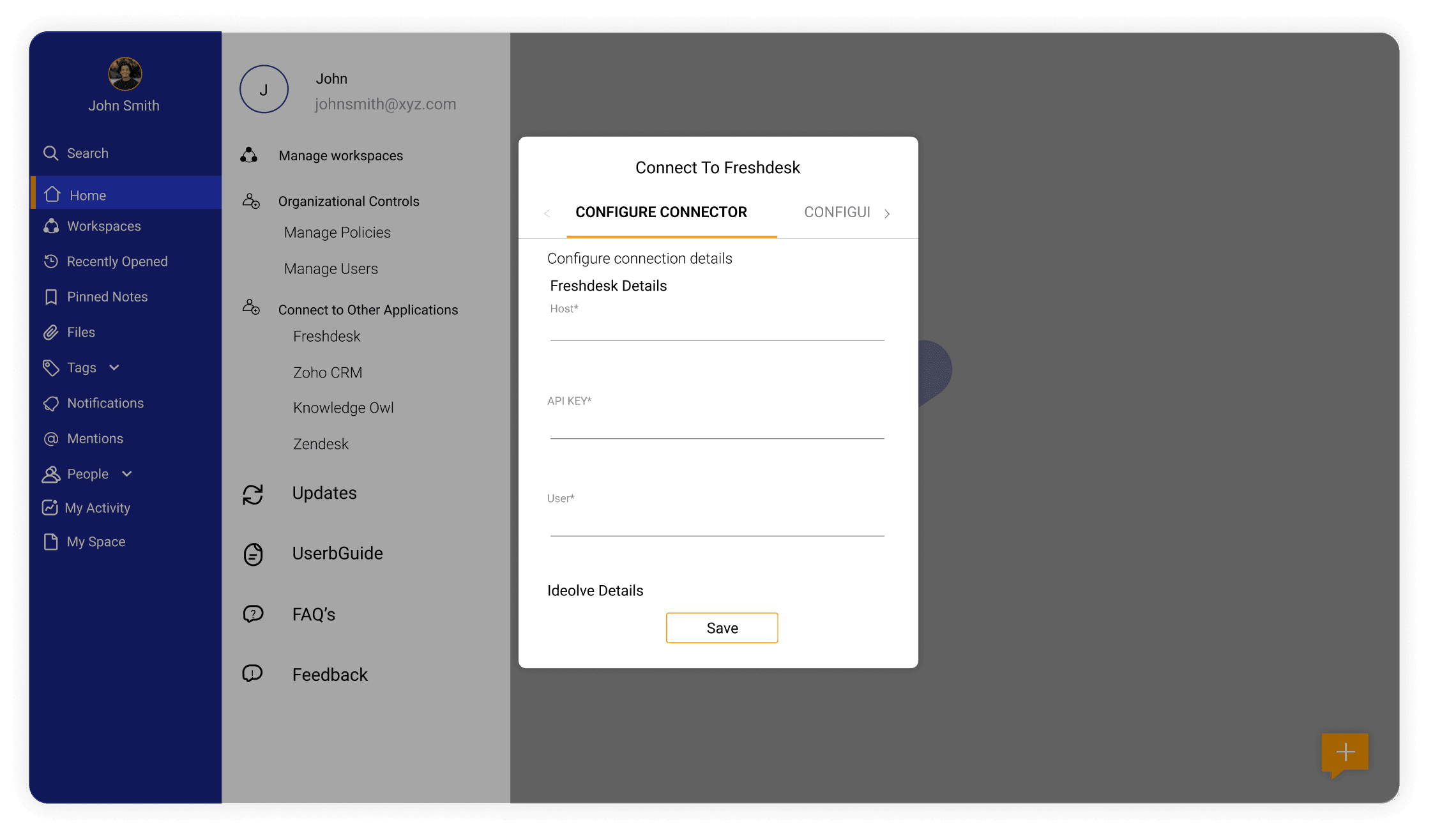The image size is (1456, 831).
Task: Click the Files paperclip icon
Action: 51,332
